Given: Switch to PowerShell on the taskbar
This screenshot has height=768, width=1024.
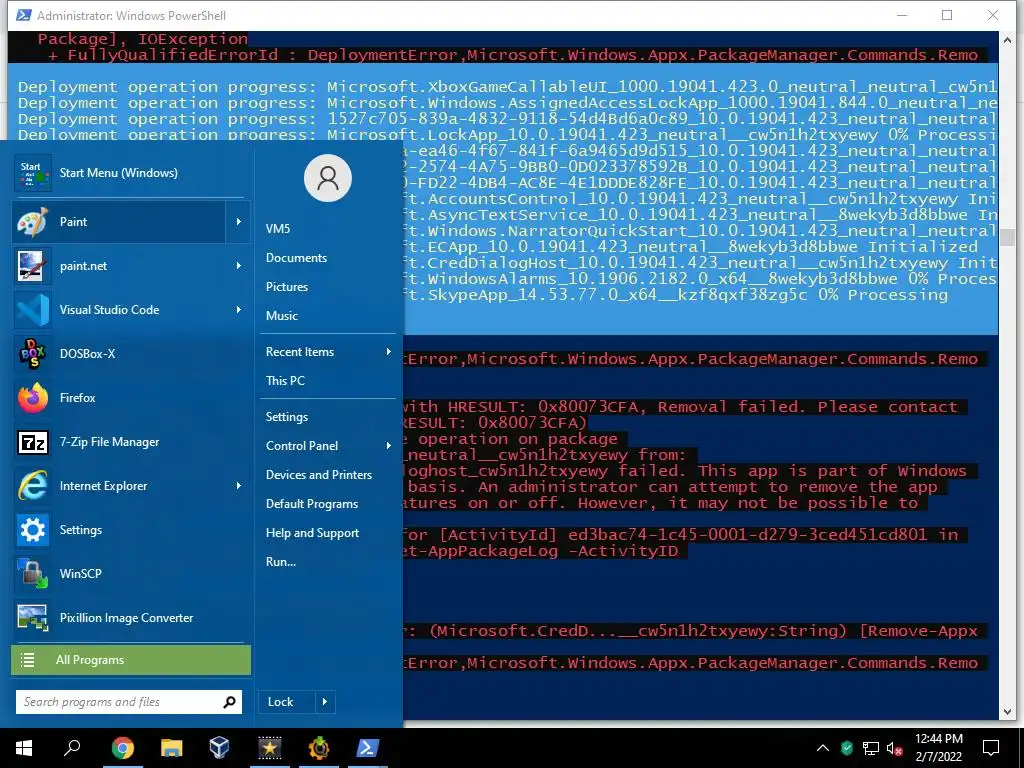Looking at the screenshot, I should (368, 748).
